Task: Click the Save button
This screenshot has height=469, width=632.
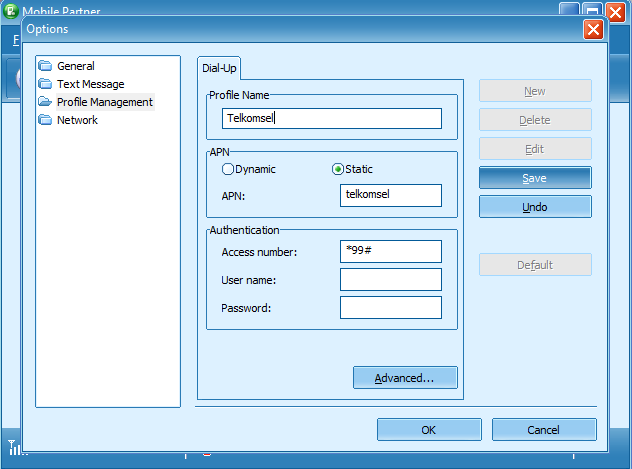Action: point(535,178)
